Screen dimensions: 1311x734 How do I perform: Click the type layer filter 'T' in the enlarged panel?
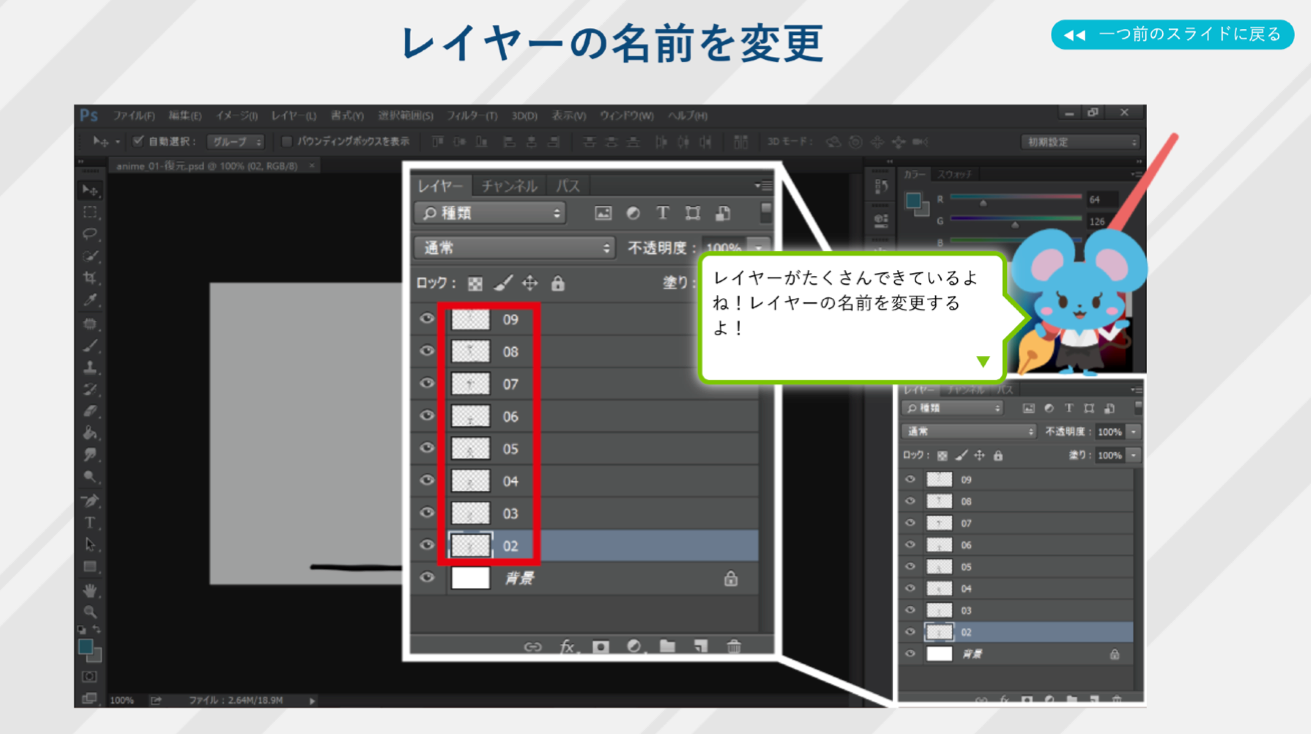coord(662,213)
